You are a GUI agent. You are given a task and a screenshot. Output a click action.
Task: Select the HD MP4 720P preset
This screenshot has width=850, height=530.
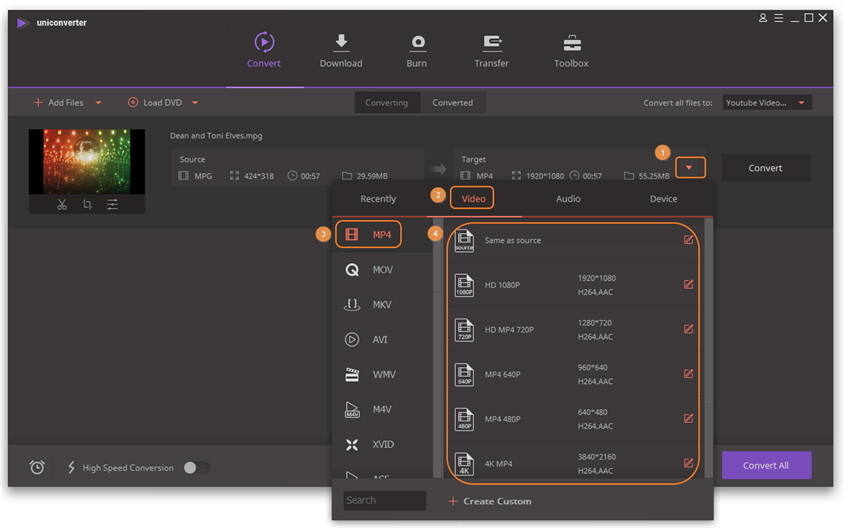(572, 329)
